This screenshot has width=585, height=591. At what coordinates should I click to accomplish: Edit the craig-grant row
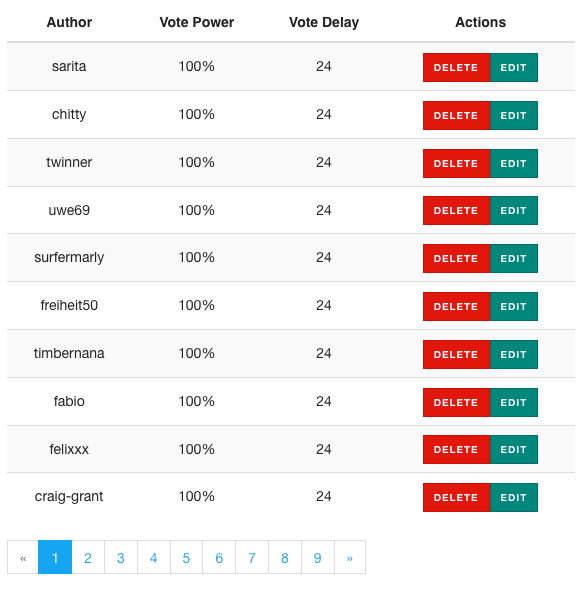[514, 498]
